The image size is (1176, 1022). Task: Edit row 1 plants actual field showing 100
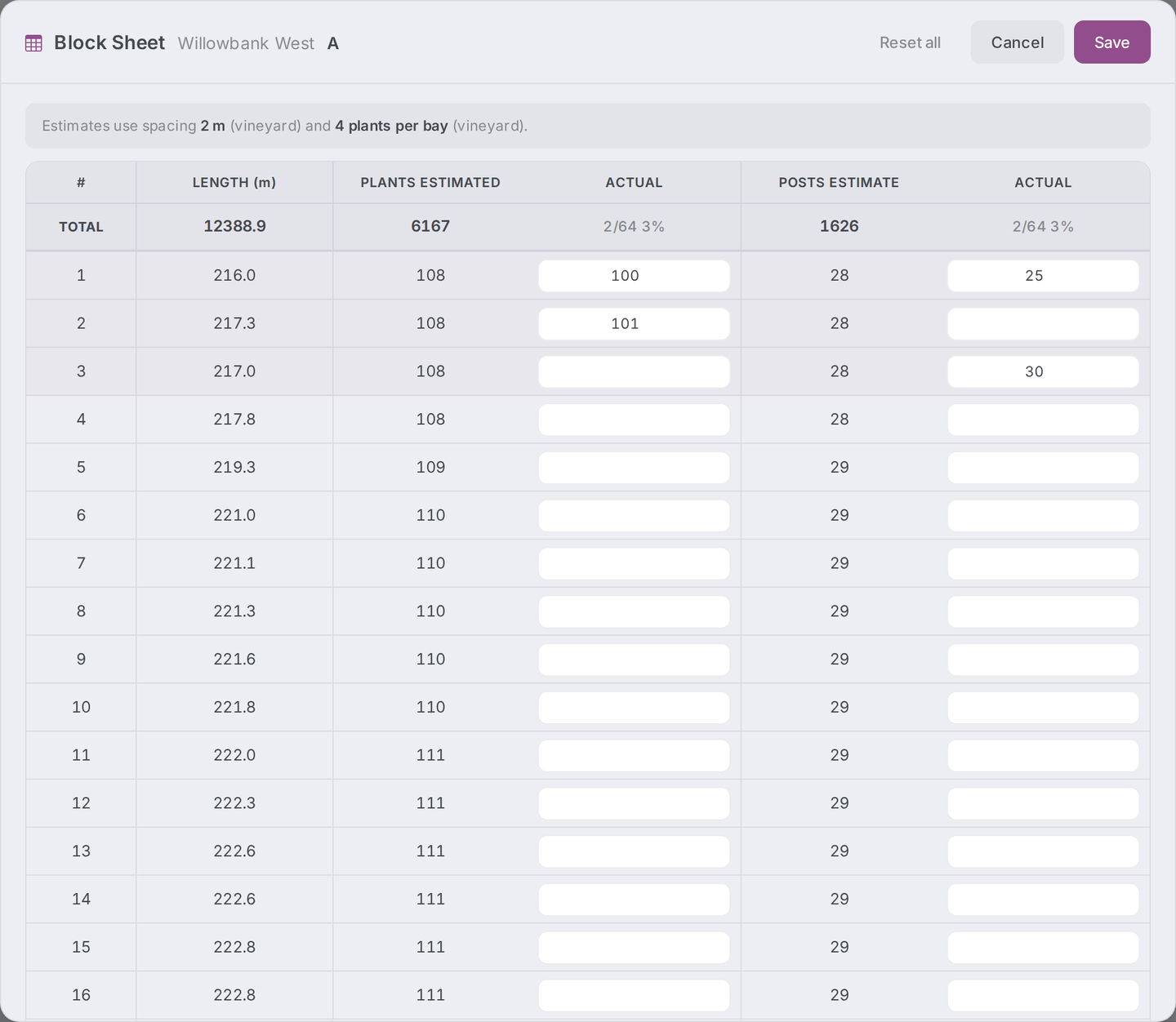[634, 276]
